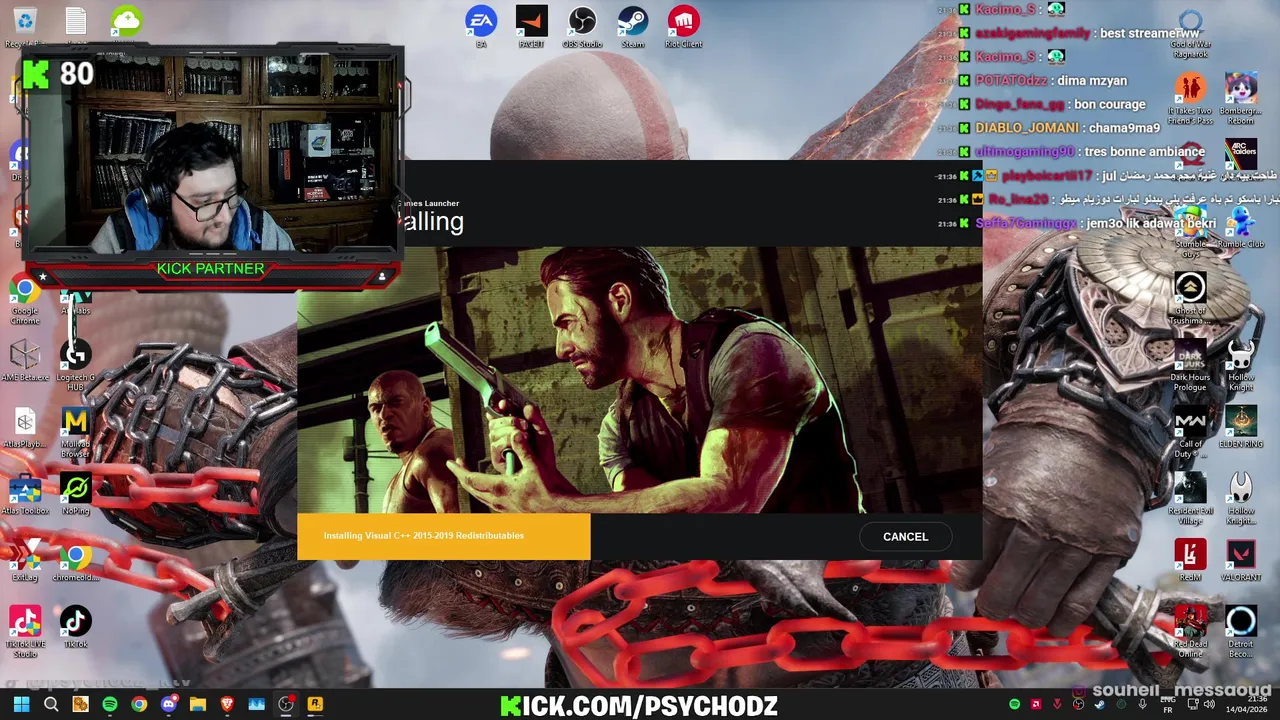Click the 'dima mzyan' chat message

click(x=1092, y=80)
